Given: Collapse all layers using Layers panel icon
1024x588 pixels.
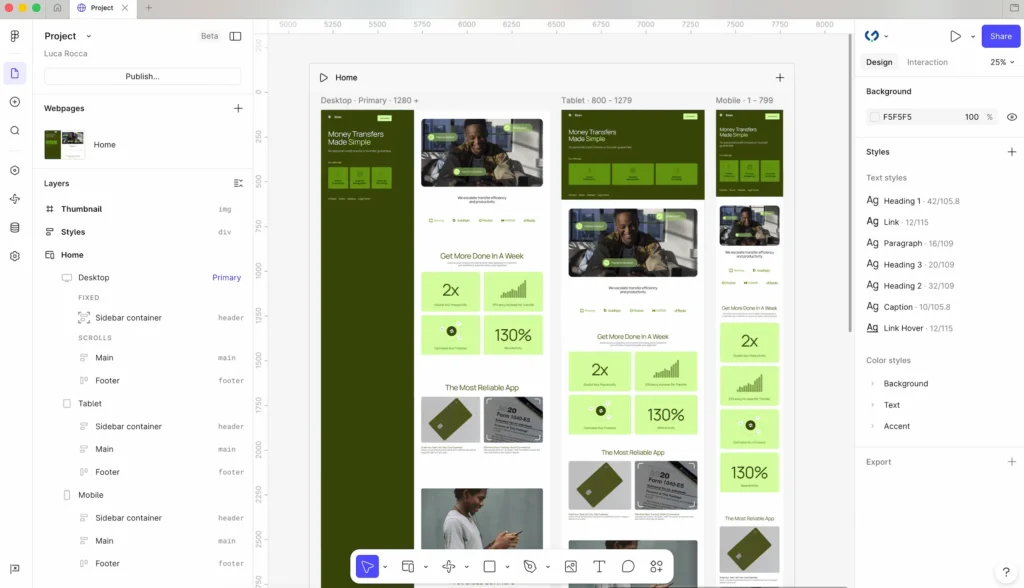Looking at the screenshot, I should [x=238, y=183].
